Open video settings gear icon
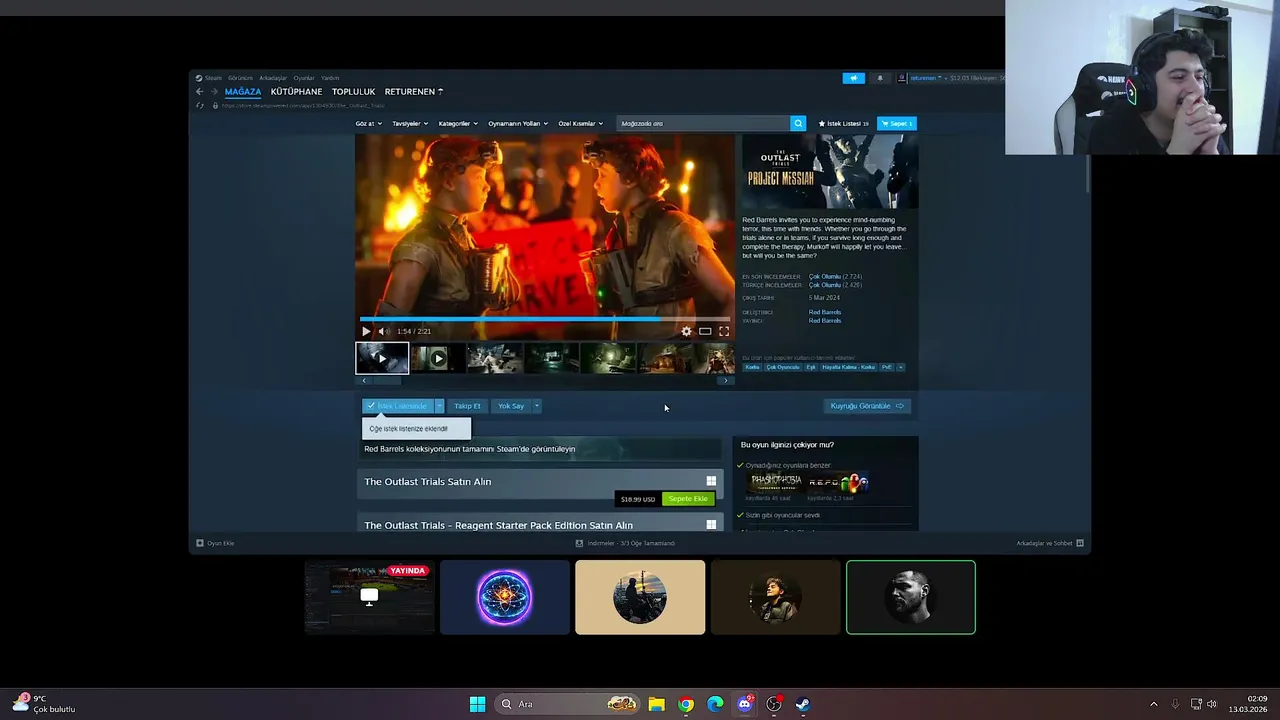 tap(686, 331)
